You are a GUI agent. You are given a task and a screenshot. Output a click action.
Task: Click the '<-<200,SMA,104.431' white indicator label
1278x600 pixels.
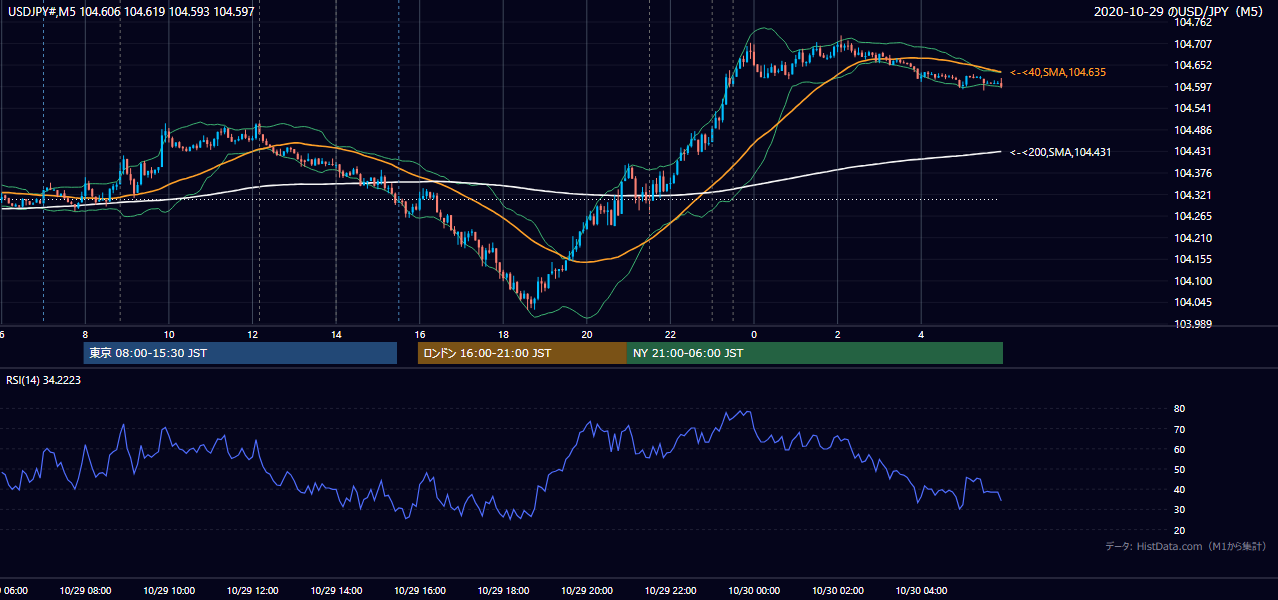[x=1060, y=152]
